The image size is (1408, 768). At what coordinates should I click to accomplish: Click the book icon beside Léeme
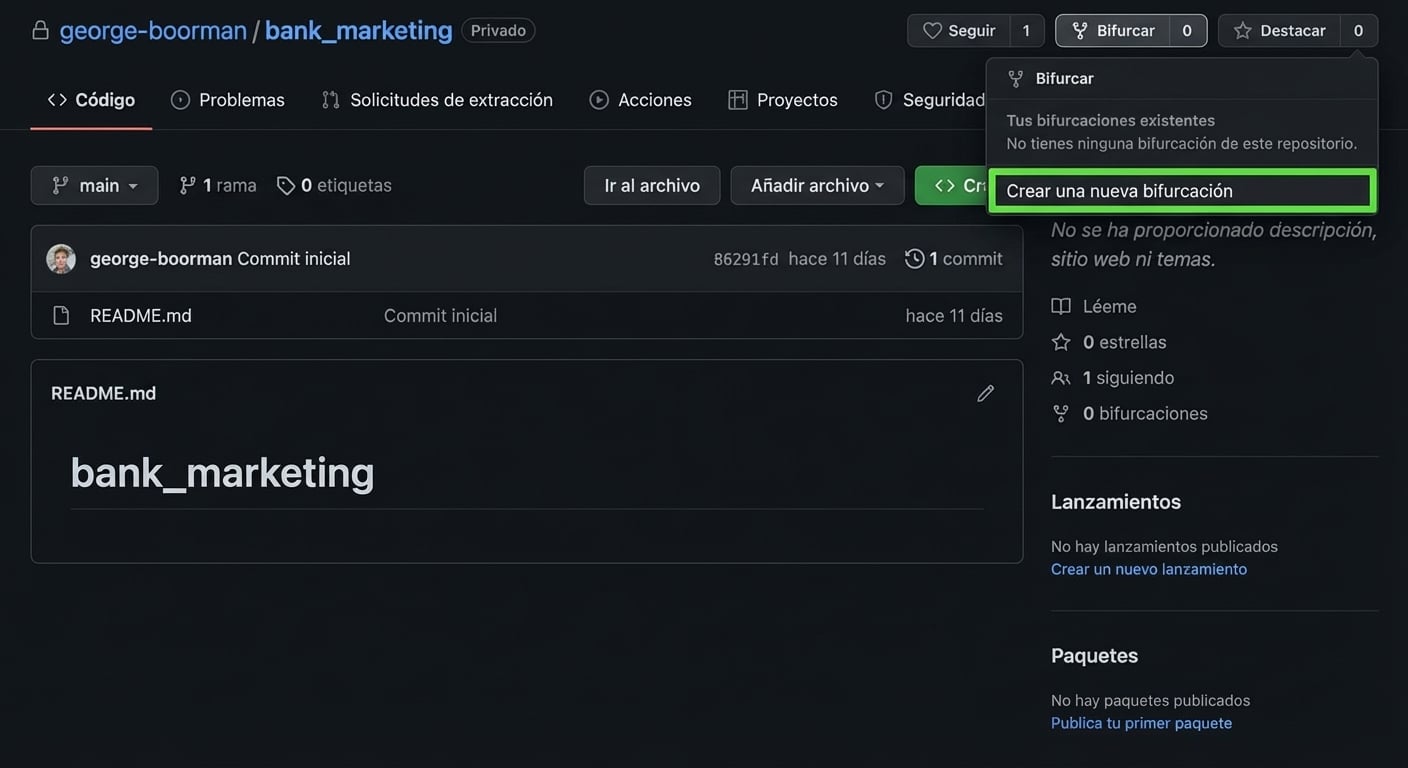click(1061, 306)
